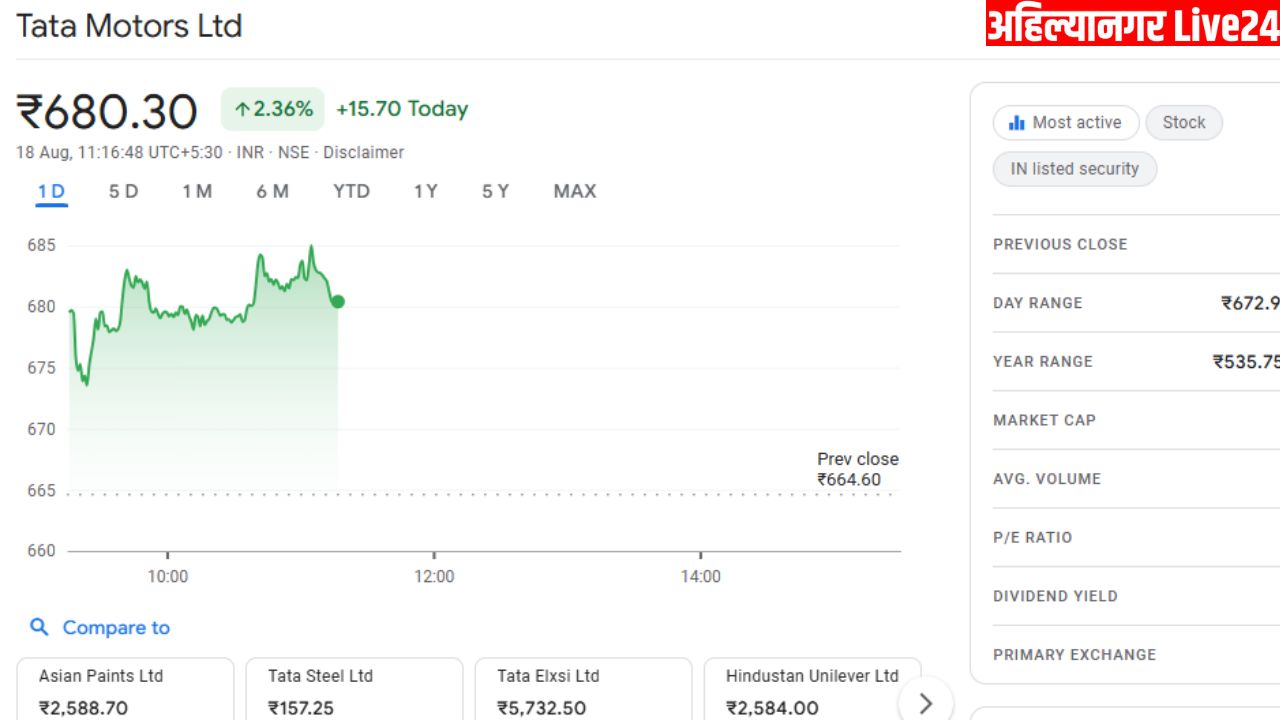Viewport: 1280px width, 720px height.
Task: Select the 1D time range tab
Action: click(52, 191)
